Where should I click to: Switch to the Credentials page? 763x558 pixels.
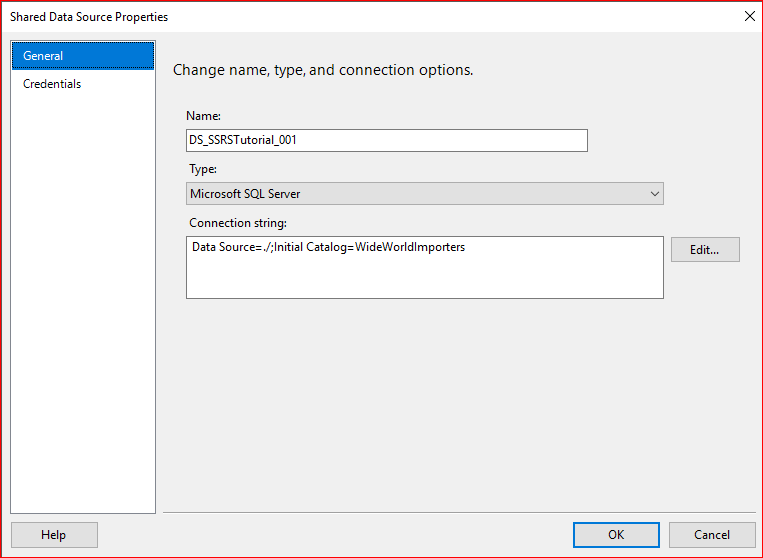pos(52,84)
